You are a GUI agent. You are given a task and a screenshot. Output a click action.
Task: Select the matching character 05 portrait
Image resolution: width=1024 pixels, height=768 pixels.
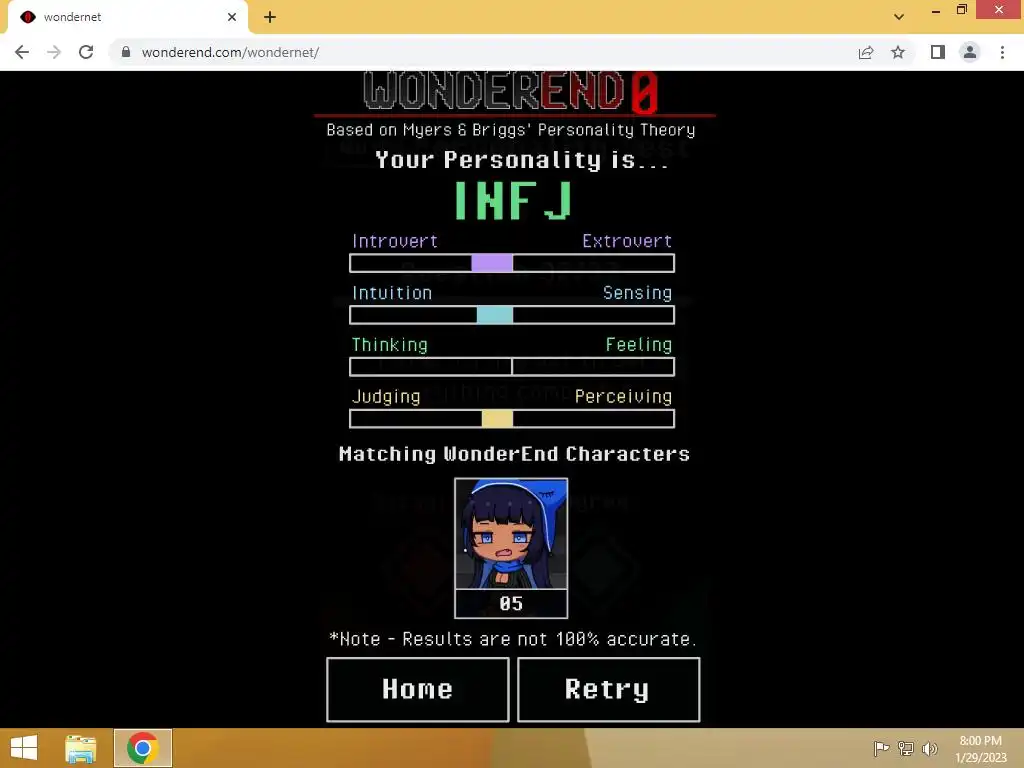511,548
